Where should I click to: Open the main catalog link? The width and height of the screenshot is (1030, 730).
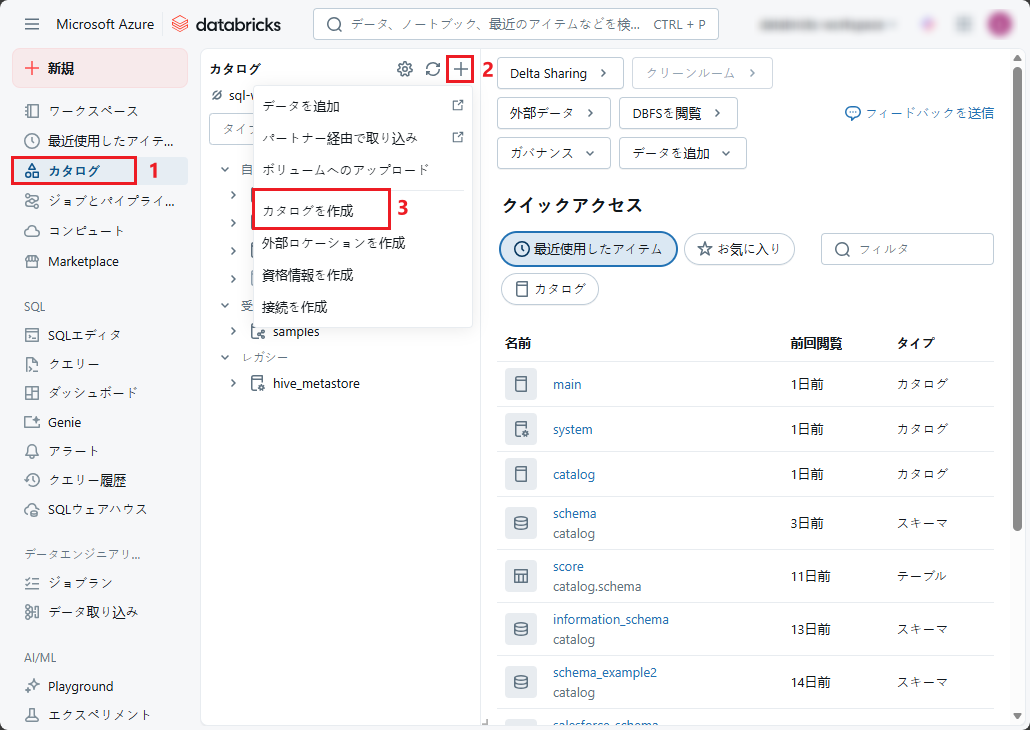pos(567,384)
